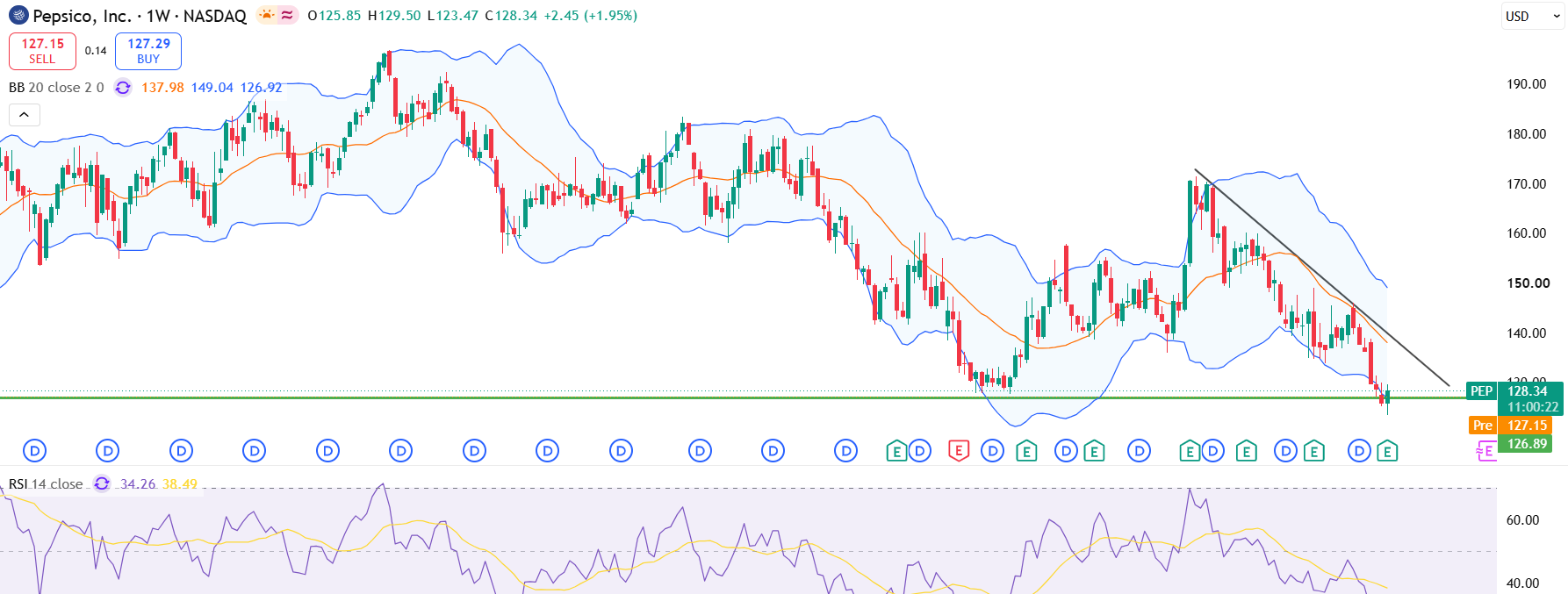The image size is (1568, 594).
Task: Click the 0.14 spread value
Action: [x=96, y=51]
